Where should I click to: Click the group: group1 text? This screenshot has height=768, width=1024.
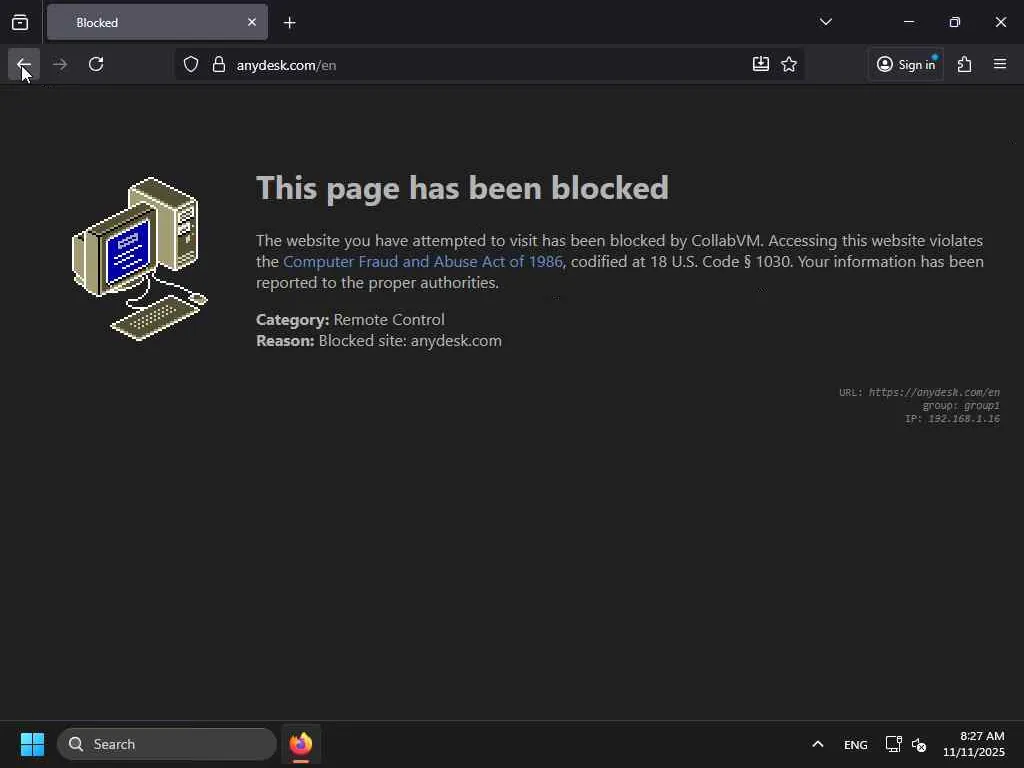click(961, 405)
